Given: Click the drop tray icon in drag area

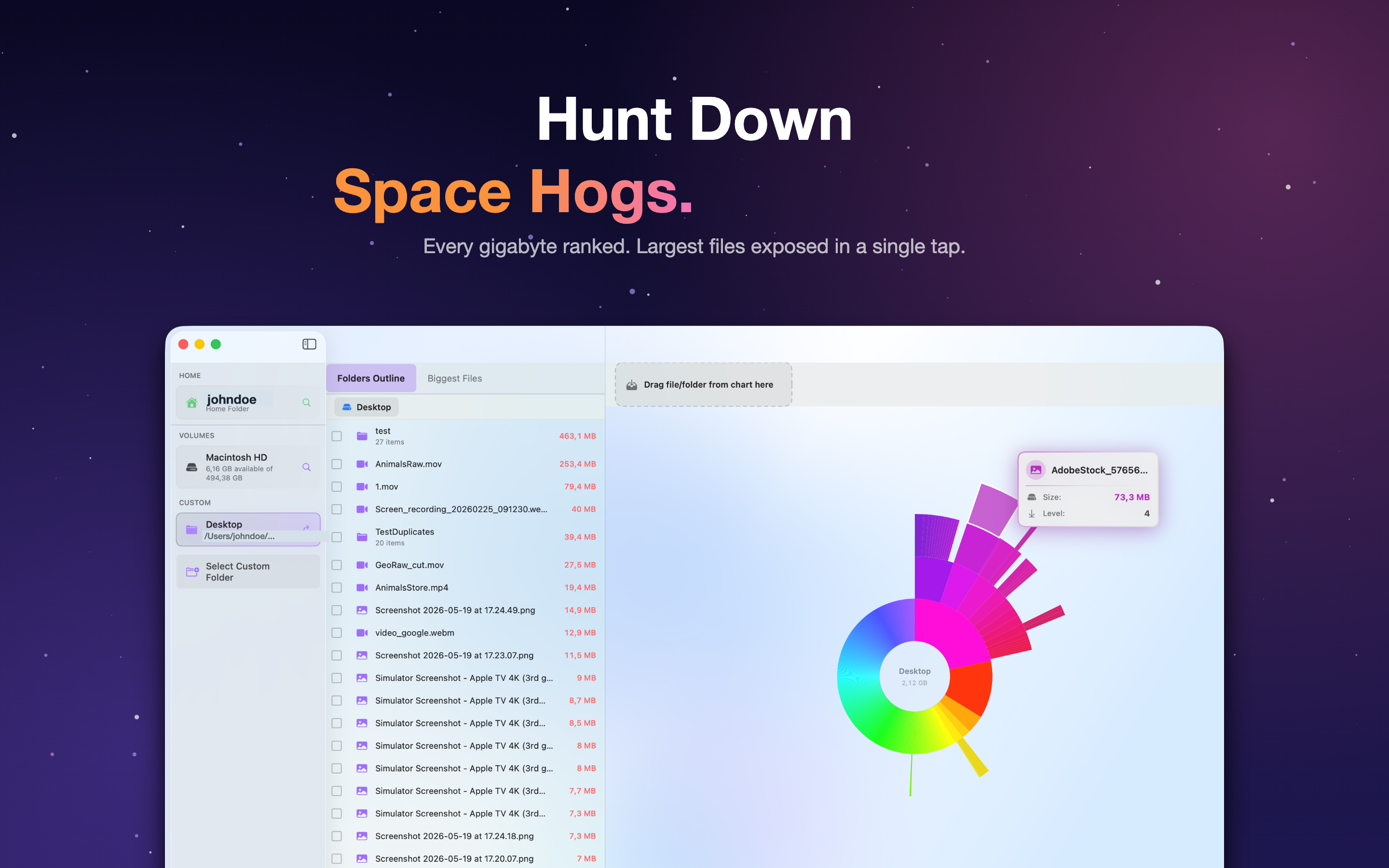Looking at the screenshot, I should coord(631,385).
